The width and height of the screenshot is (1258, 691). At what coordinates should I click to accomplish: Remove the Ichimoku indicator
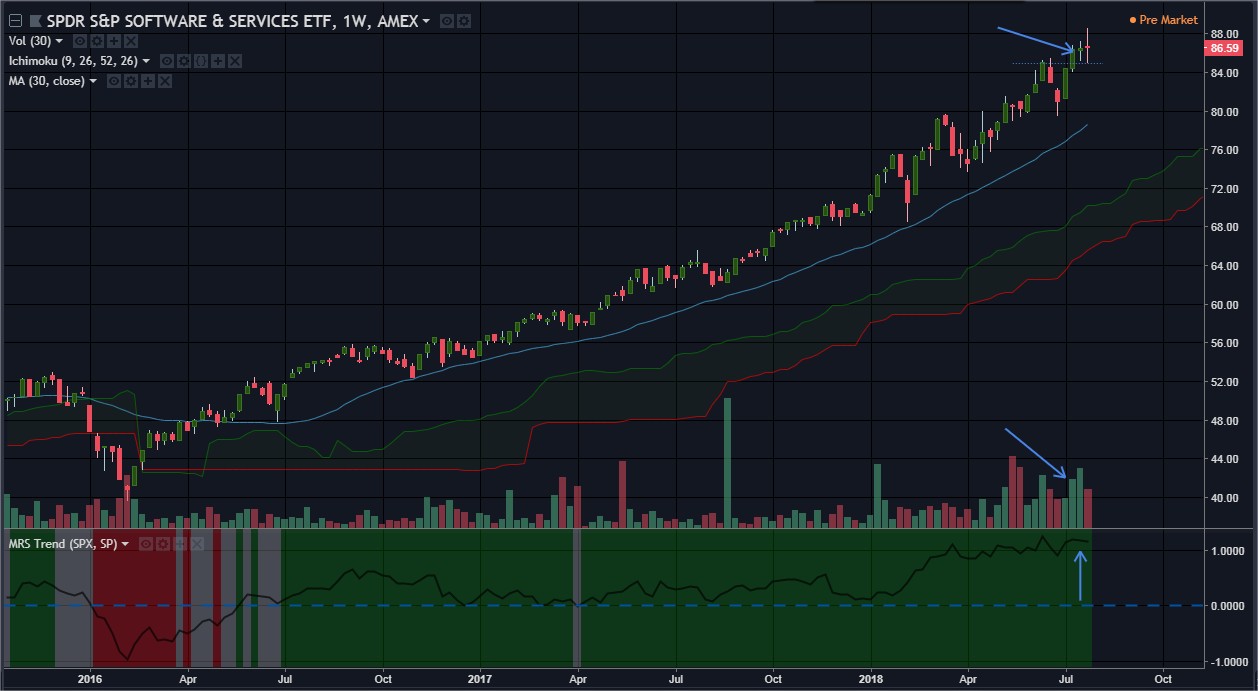tap(235, 61)
